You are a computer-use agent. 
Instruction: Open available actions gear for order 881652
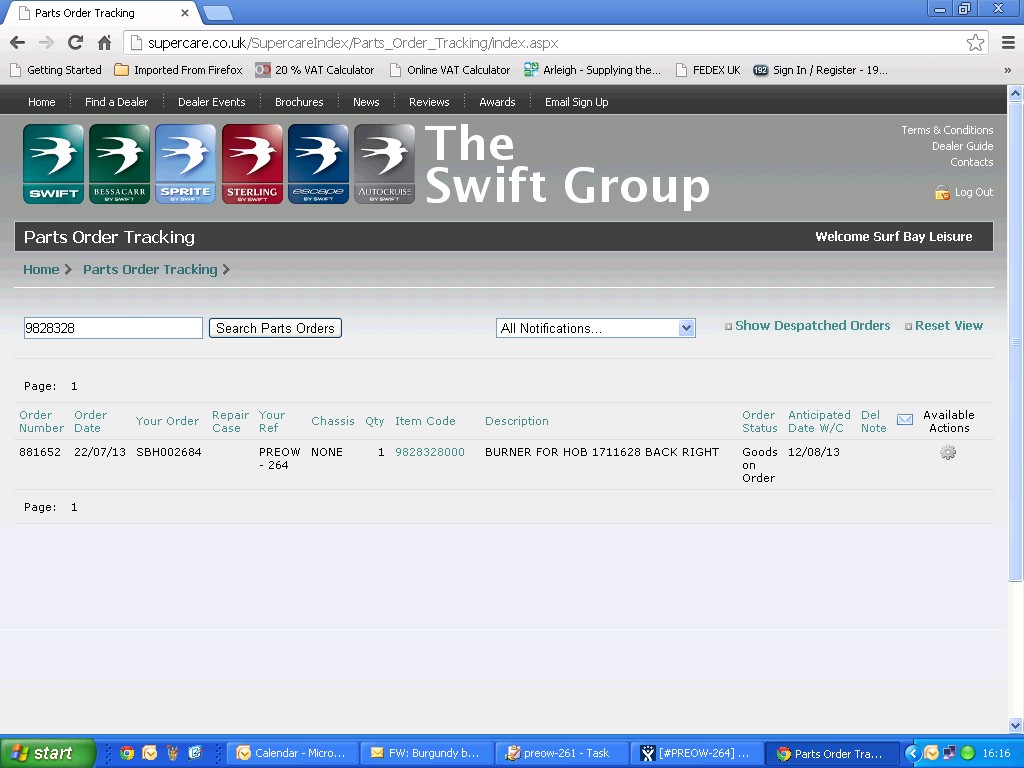[948, 452]
